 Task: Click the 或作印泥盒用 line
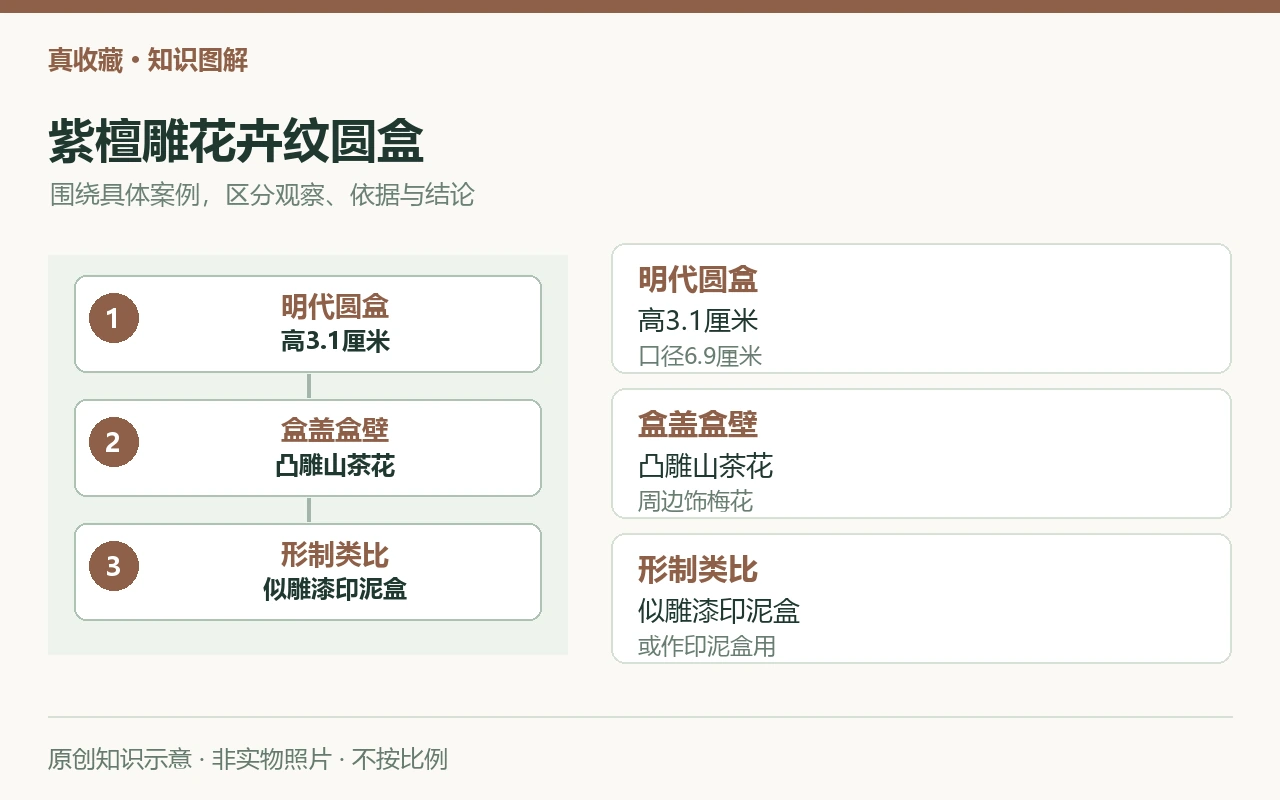point(707,646)
